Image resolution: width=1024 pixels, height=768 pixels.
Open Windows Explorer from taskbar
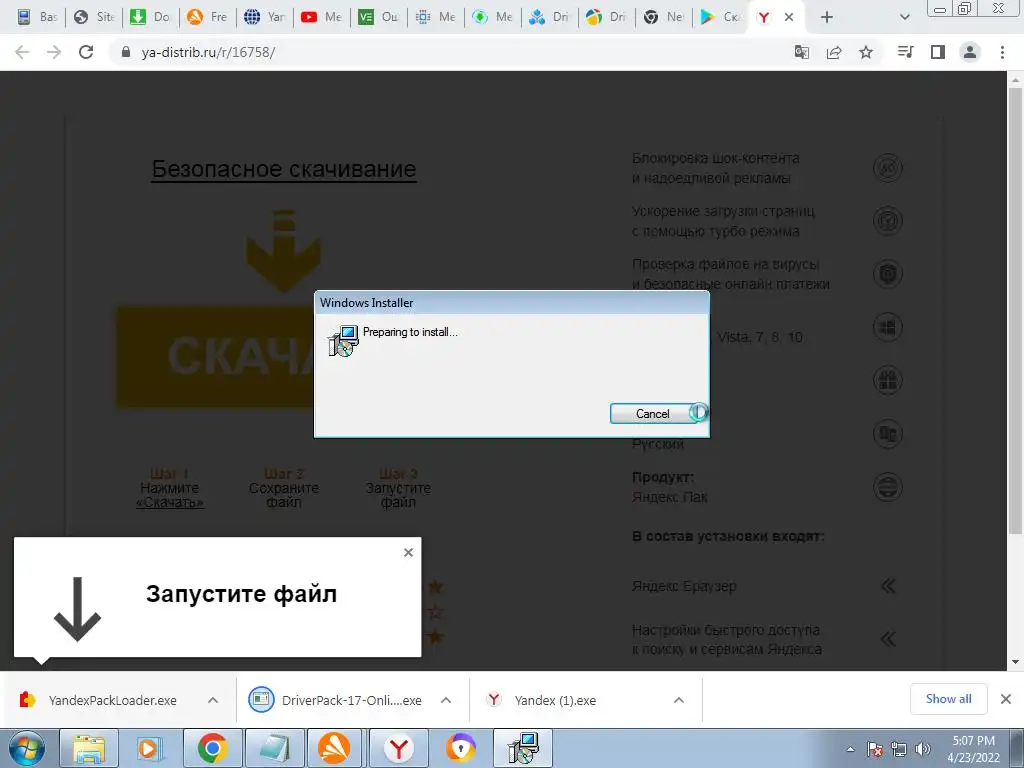(x=89, y=748)
